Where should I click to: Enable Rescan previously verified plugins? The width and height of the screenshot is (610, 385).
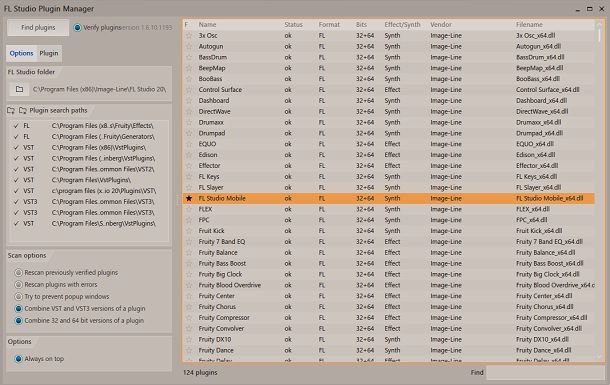[x=18, y=273]
